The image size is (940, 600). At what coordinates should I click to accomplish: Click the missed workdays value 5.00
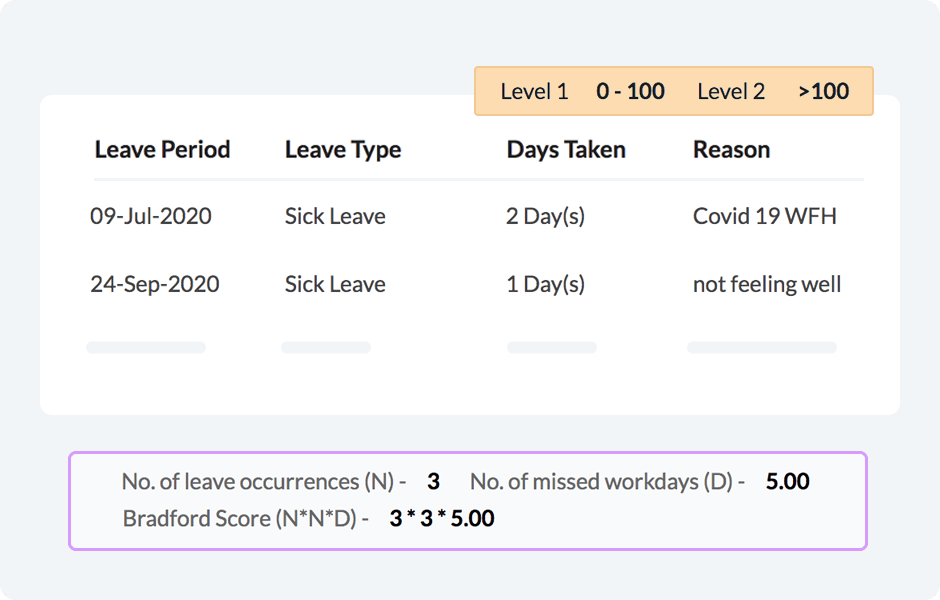pos(787,482)
